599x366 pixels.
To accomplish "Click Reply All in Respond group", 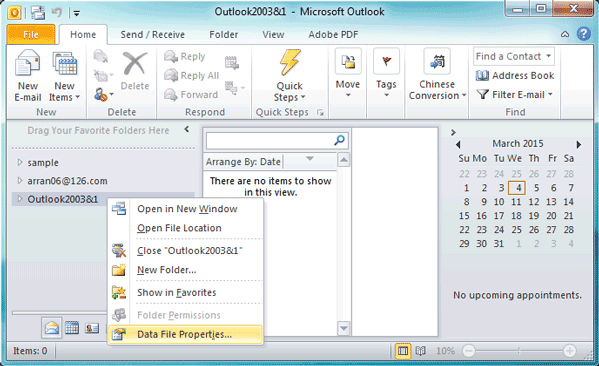I will click(x=191, y=75).
